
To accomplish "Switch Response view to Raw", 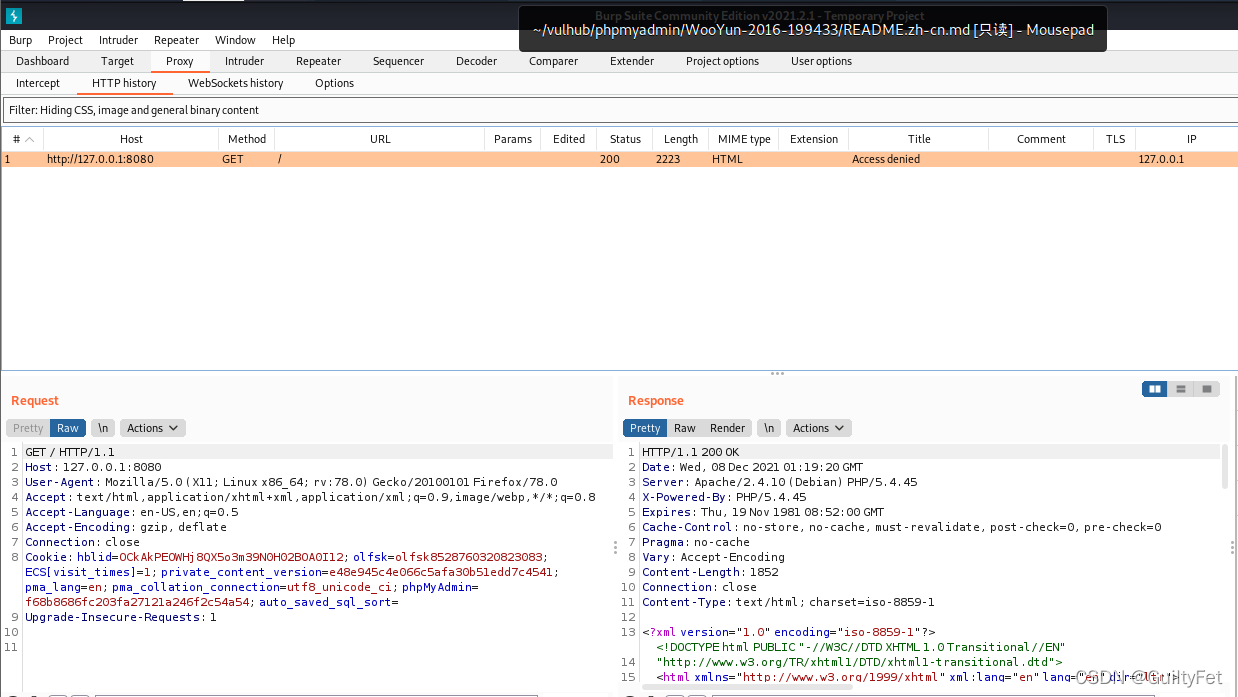I will coord(684,428).
